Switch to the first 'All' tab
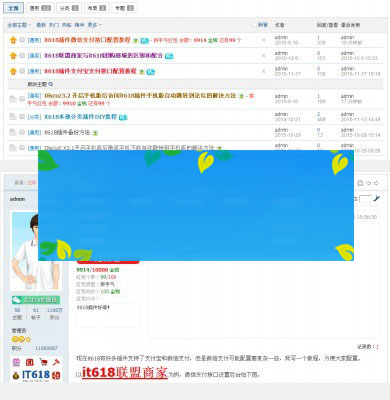Screen dimensions: 390x400 [13, 8]
